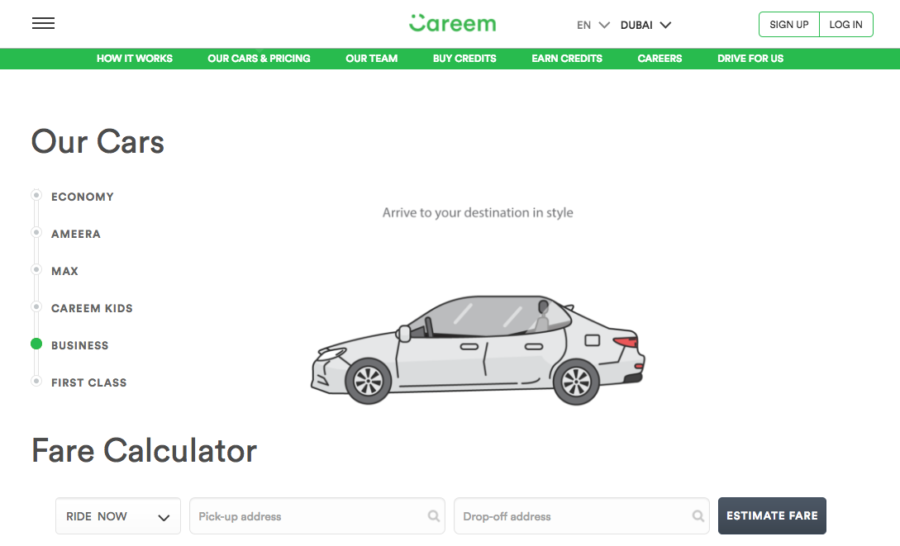Viewport: 900px width, 546px height.
Task: Open the hamburger menu icon
Action: pyautogui.click(x=43, y=24)
